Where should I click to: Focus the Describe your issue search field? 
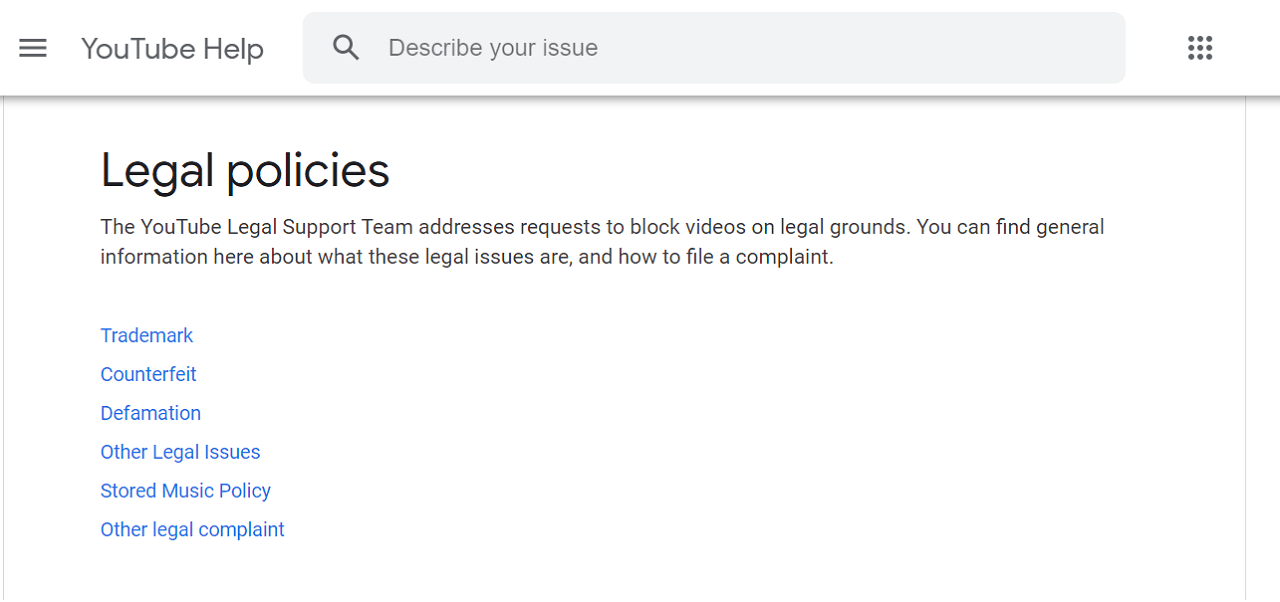[x=714, y=48]
